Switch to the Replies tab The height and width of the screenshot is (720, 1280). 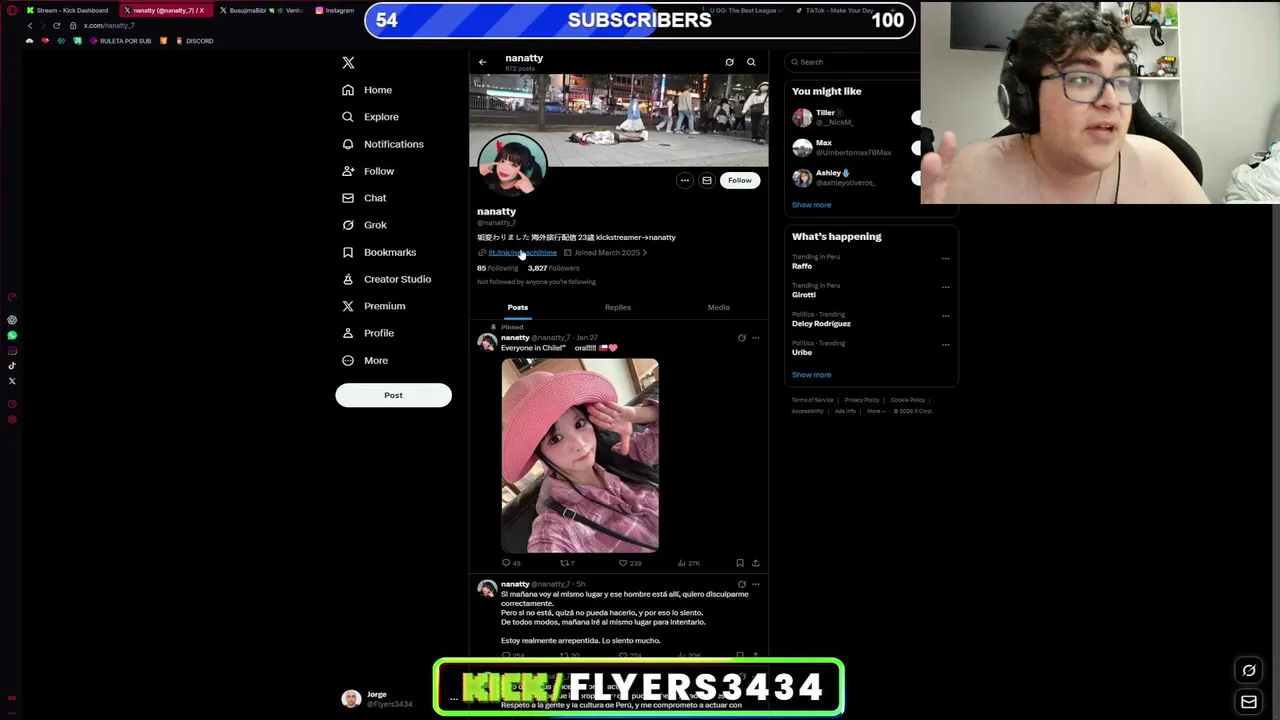[618, 307]
